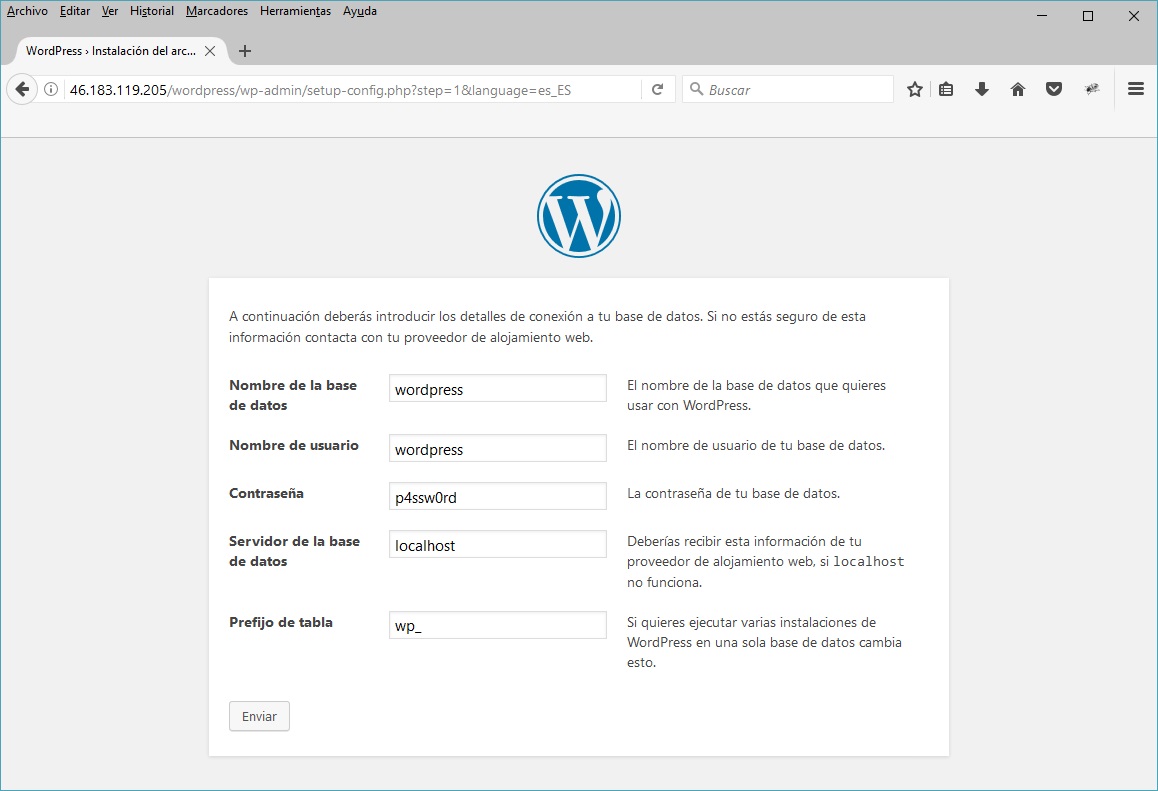
Task: Click the 'Prefijo de tabla' label
Action: (x=281, y=622)
